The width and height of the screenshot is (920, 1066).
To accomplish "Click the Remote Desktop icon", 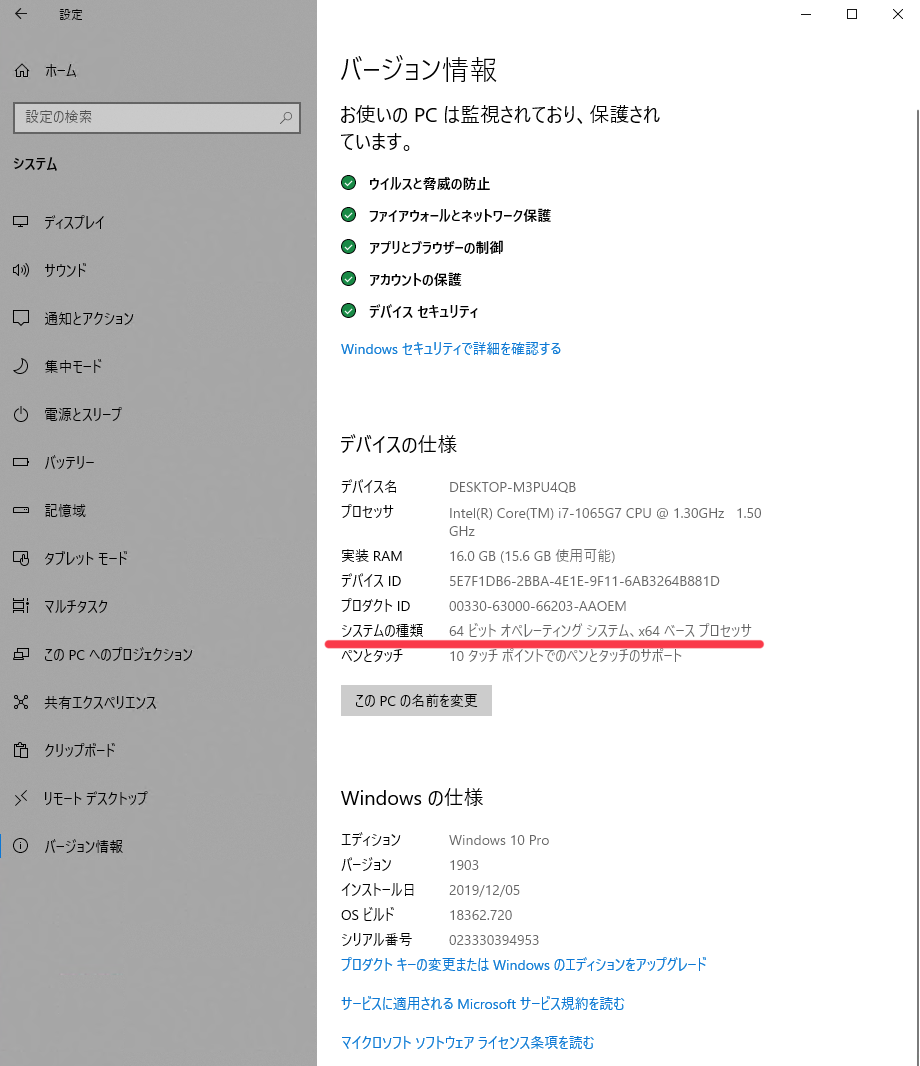I will point(21,799).
